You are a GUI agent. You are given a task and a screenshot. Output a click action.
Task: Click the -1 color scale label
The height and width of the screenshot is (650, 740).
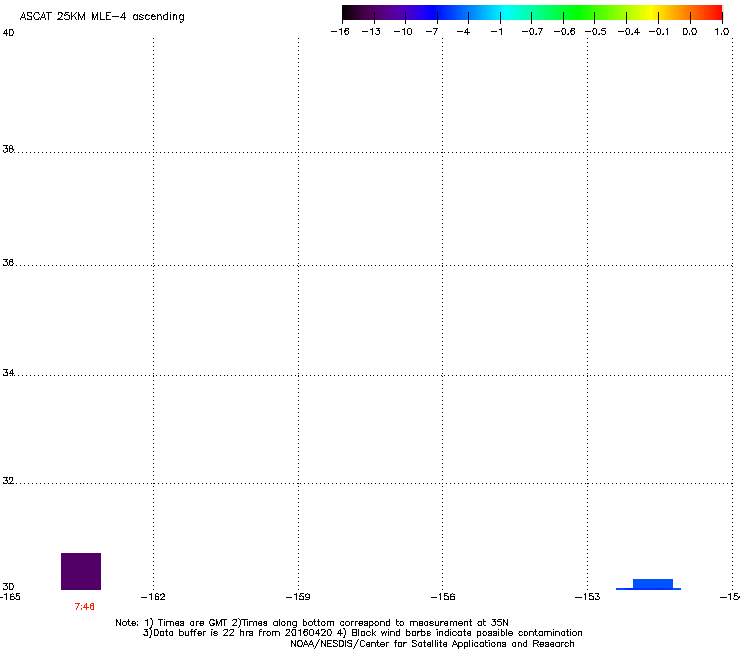[x=496, y=32]
